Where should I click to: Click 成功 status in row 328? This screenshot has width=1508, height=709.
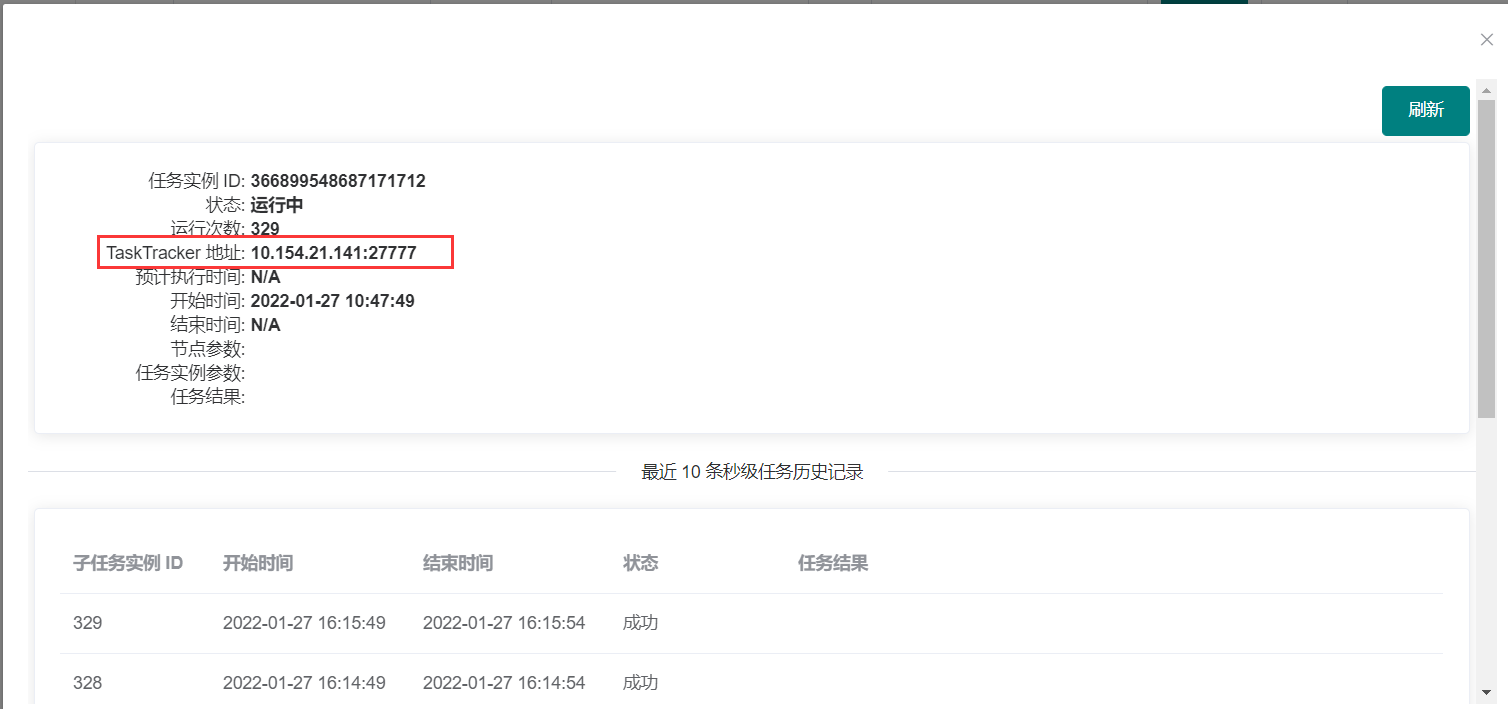641,683
